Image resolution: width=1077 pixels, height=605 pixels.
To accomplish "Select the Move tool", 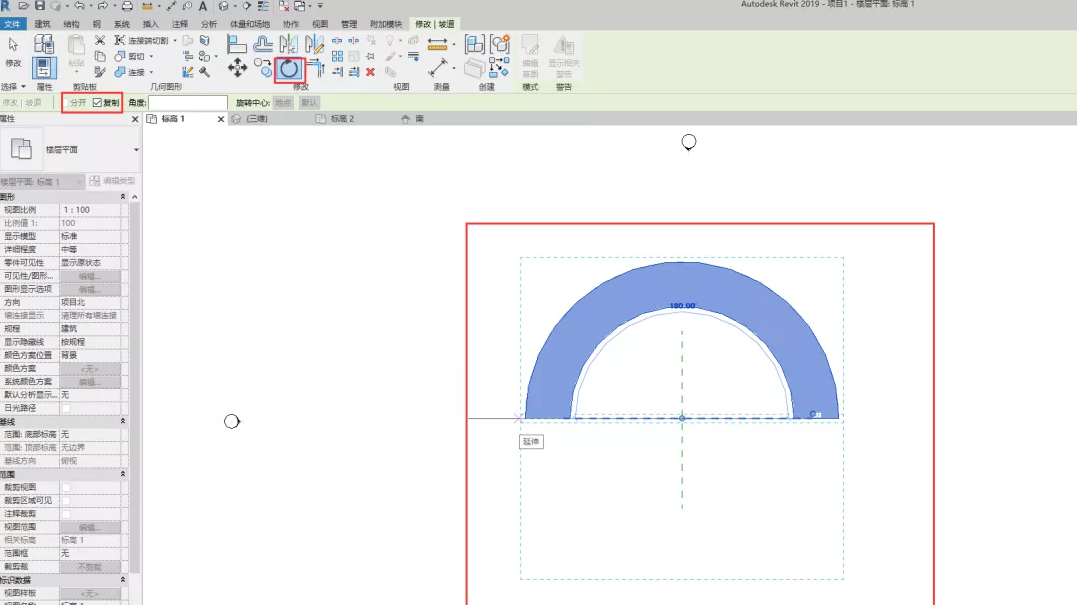I will [x=237, y=67].
